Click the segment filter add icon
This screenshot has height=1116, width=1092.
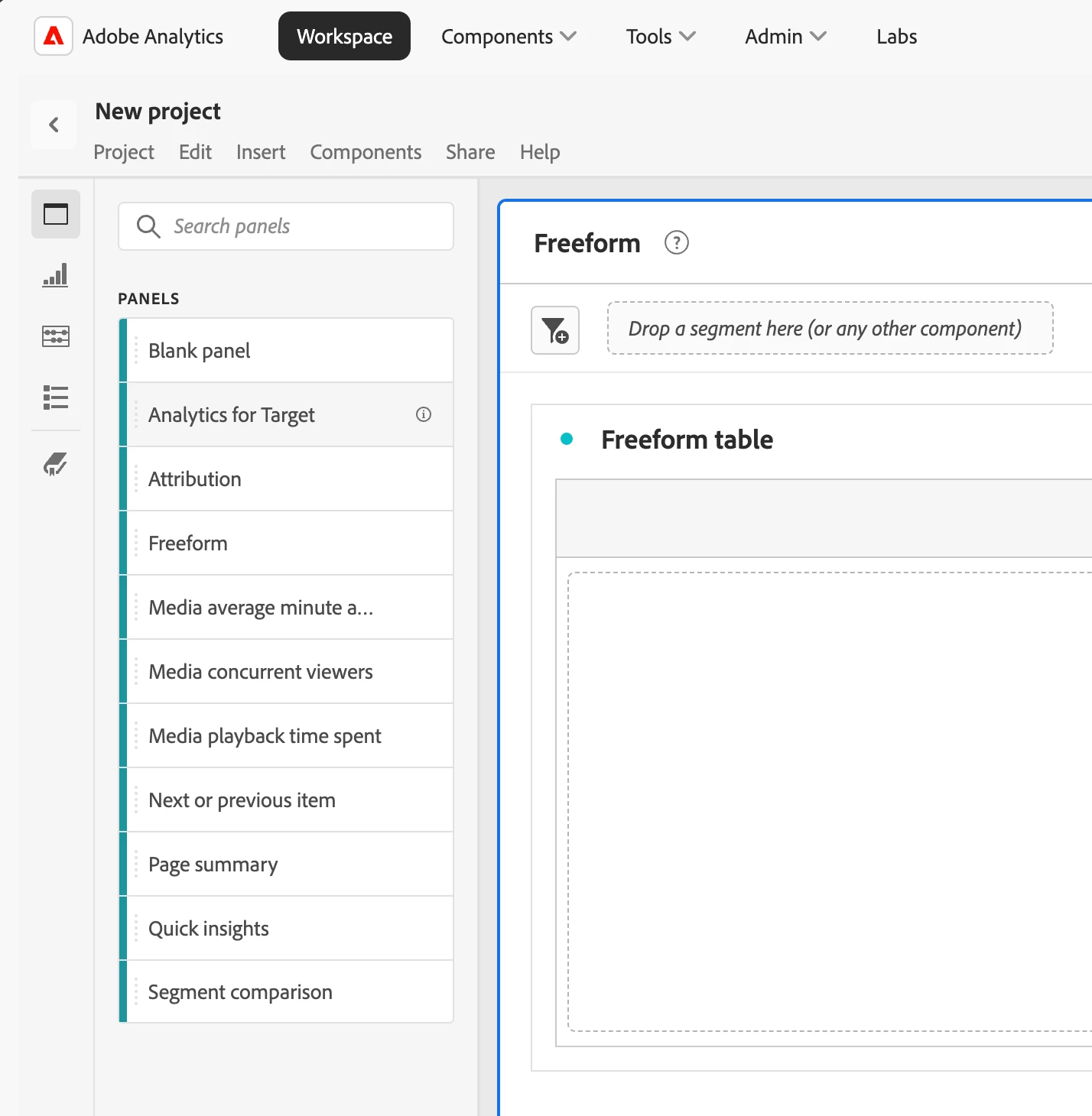[x=555, y=330]
